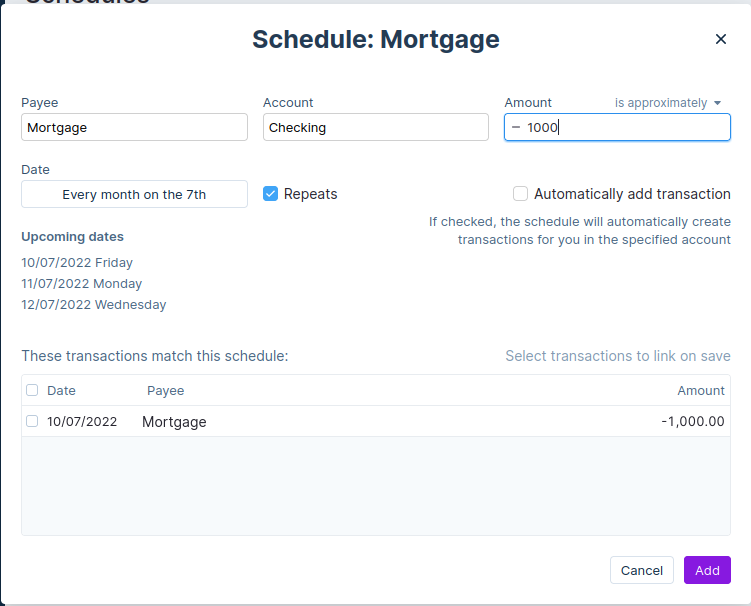Select the Mortgage payee cell in the table
This screenshot has height=606, width=751.
174,422
